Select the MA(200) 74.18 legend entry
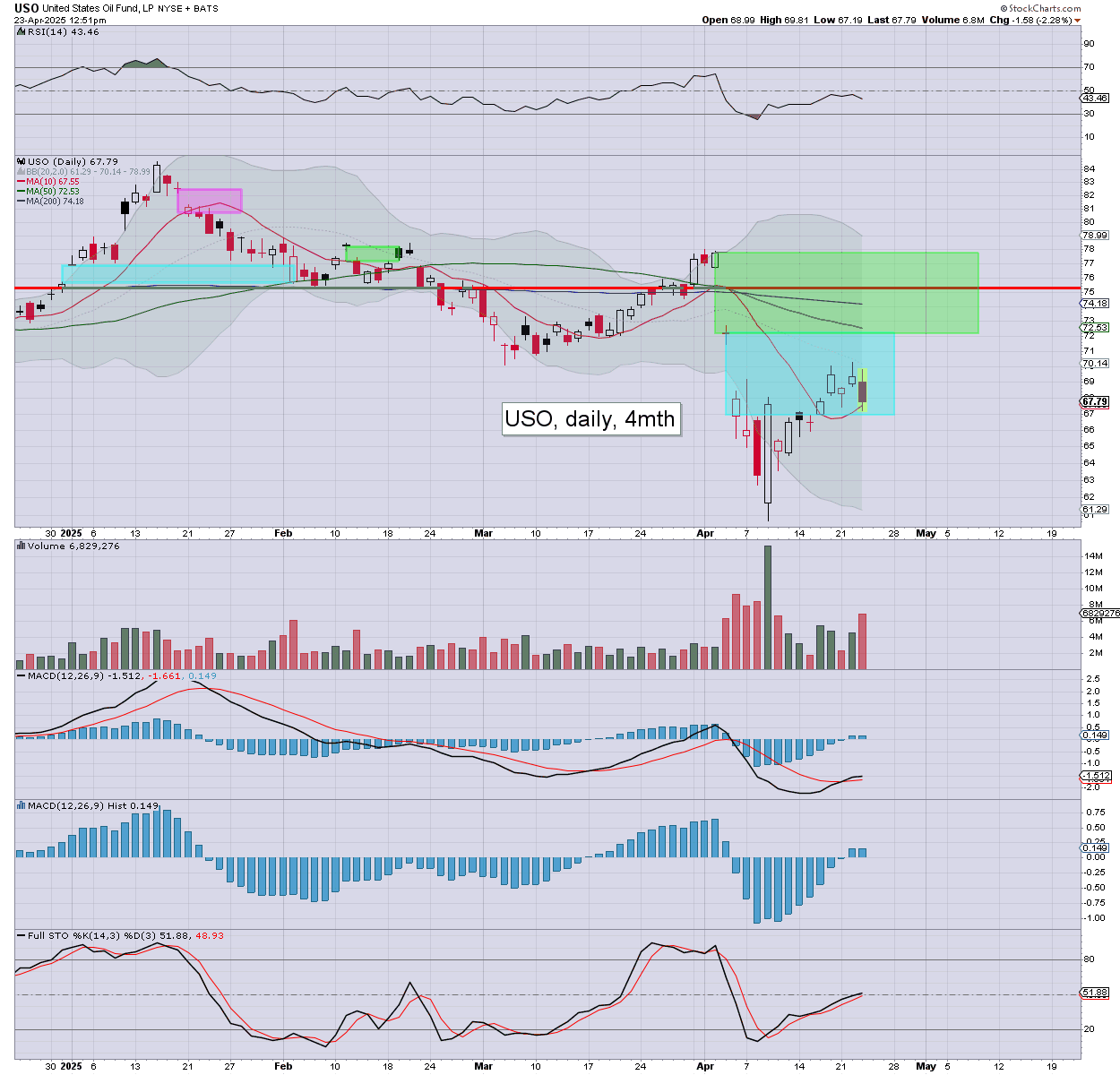The width and height of the screenshot is (1120, 1075). coord(54,201)
